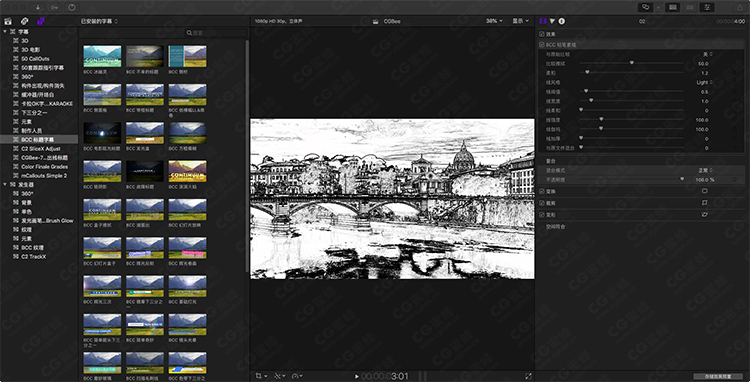Toggle the 变形 distort checkbox

click(x=541, y=215)
